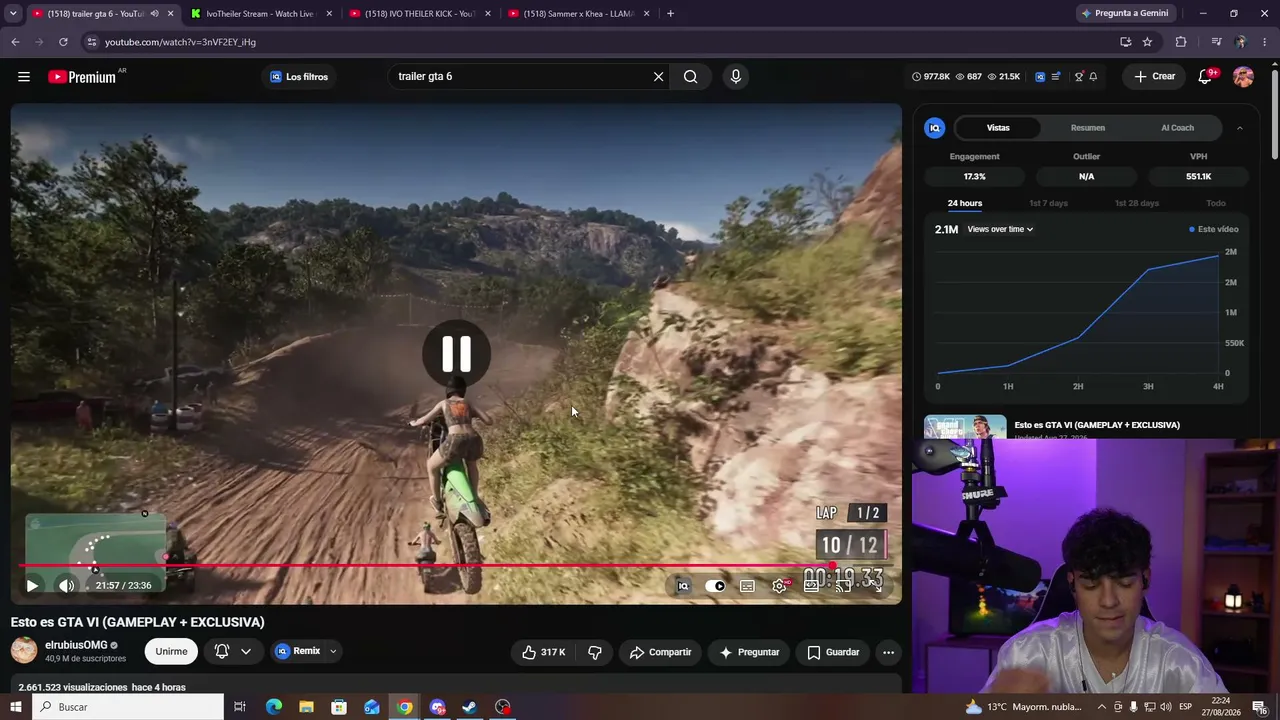Open player settings gear
The width and height of the screenshot is (1280, 720).
coord(780,586)
